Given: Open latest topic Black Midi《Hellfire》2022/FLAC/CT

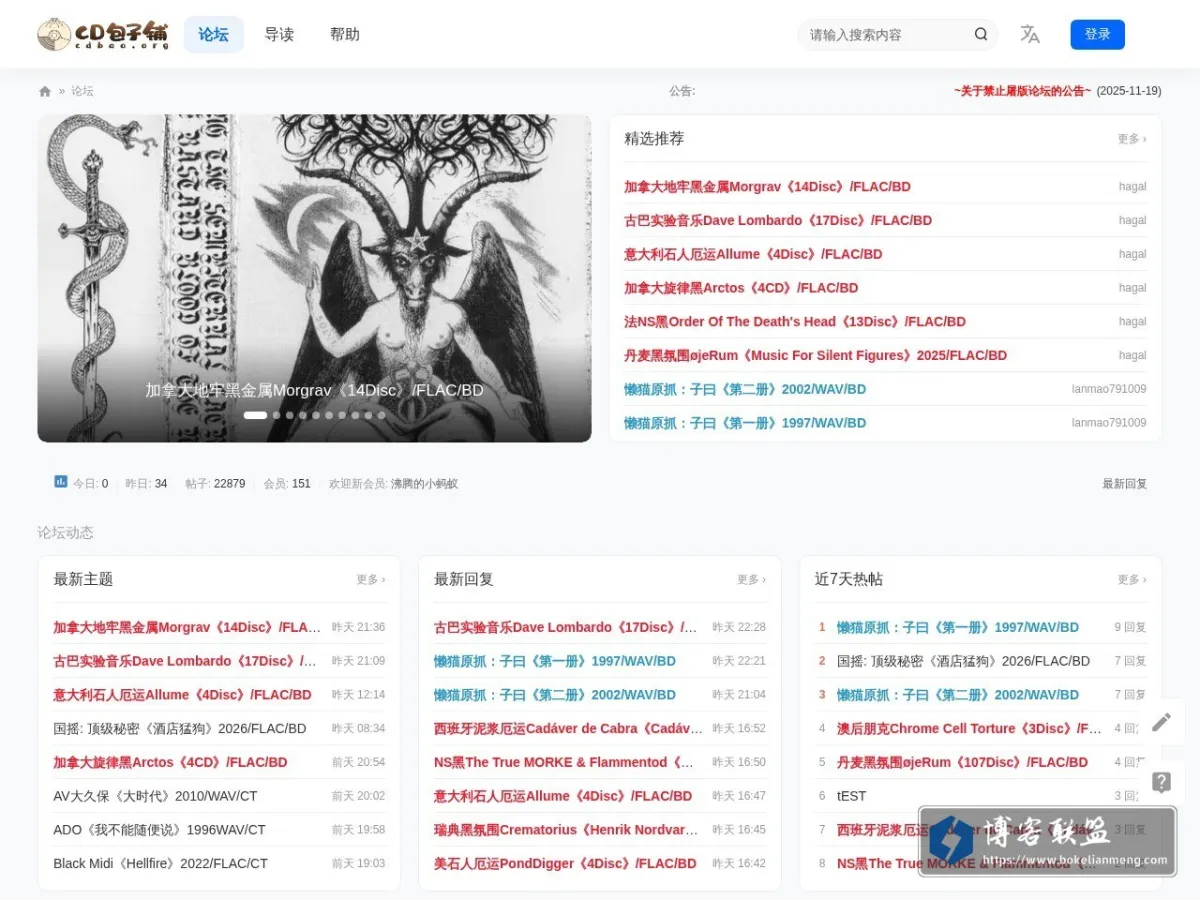Looking at the screenshot, I should (160, 863).
